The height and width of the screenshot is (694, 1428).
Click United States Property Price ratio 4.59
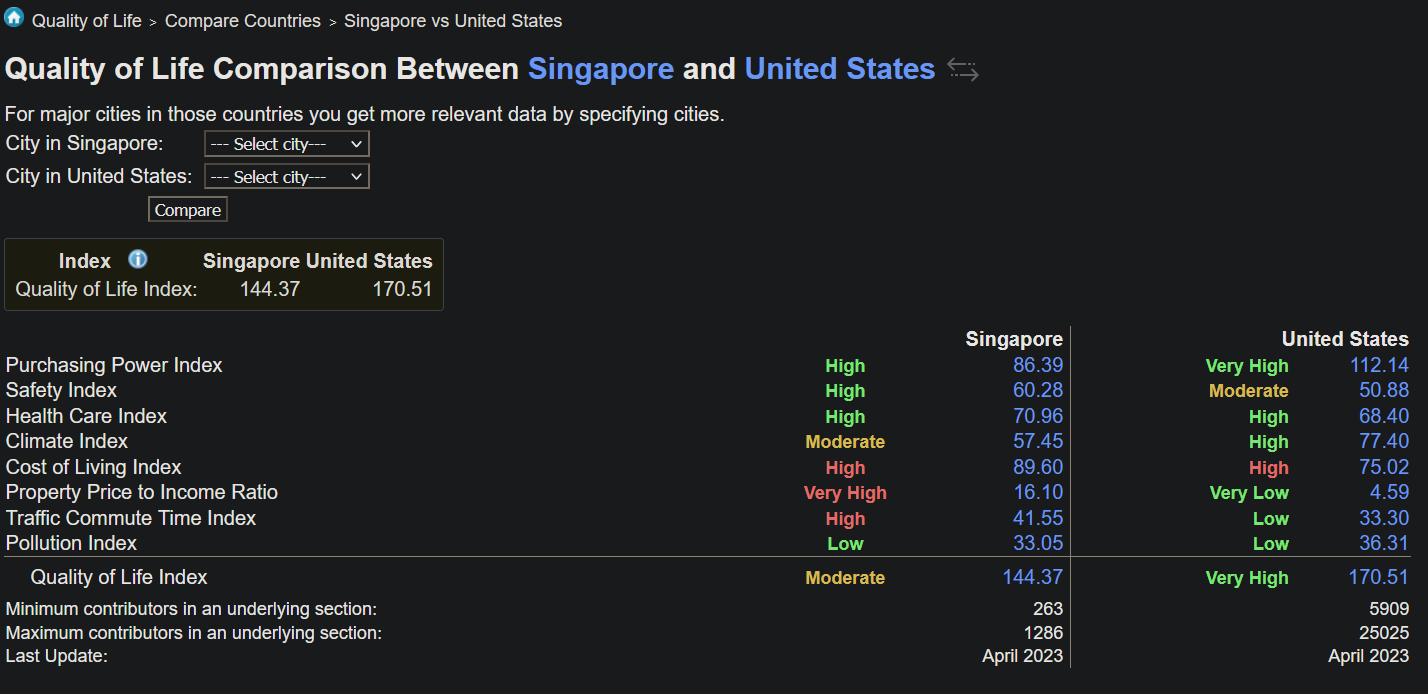1390,492
